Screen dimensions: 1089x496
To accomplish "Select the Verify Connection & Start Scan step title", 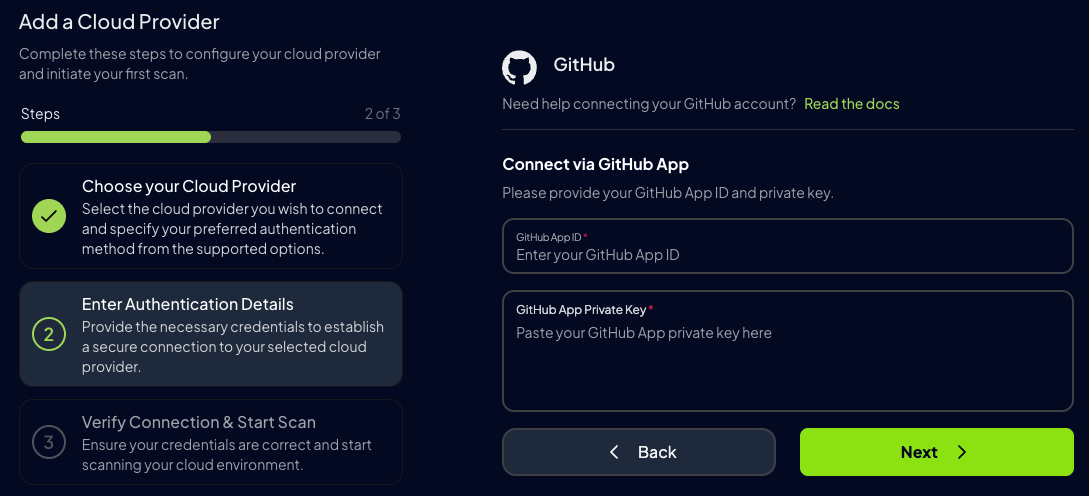I will 199,422.
